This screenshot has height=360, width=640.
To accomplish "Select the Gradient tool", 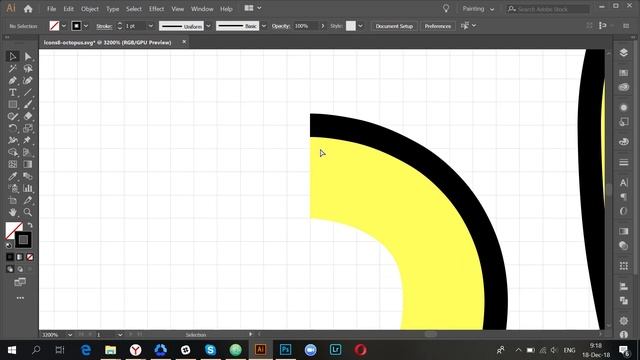I will click(x=28, y=164).
